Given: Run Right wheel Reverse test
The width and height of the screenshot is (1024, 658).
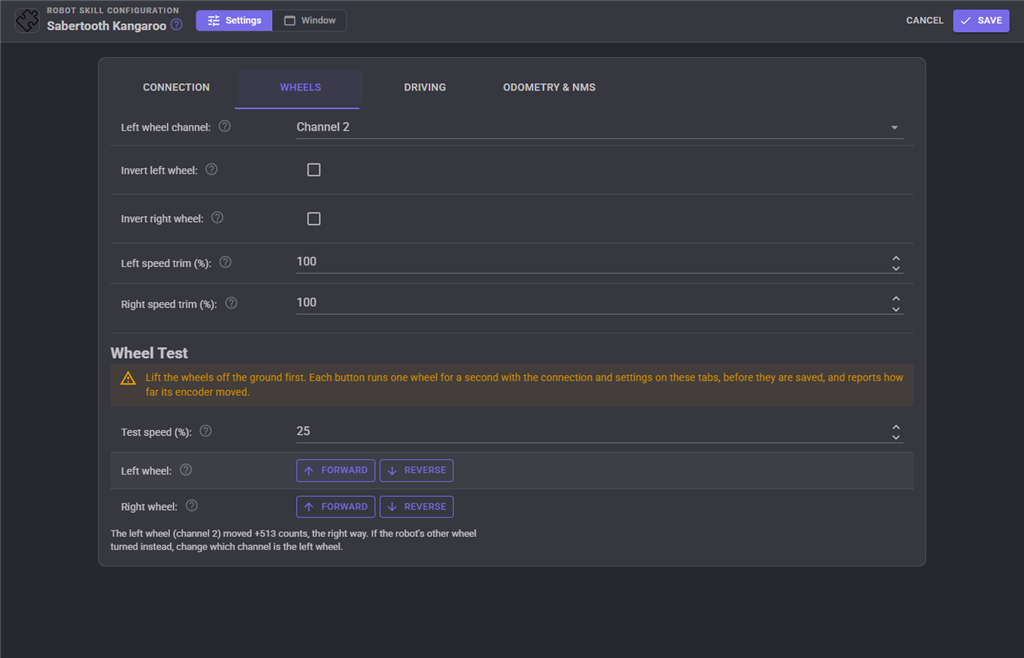Looking at the screenshot, I should pyautogui.click(x=417, y=507).
